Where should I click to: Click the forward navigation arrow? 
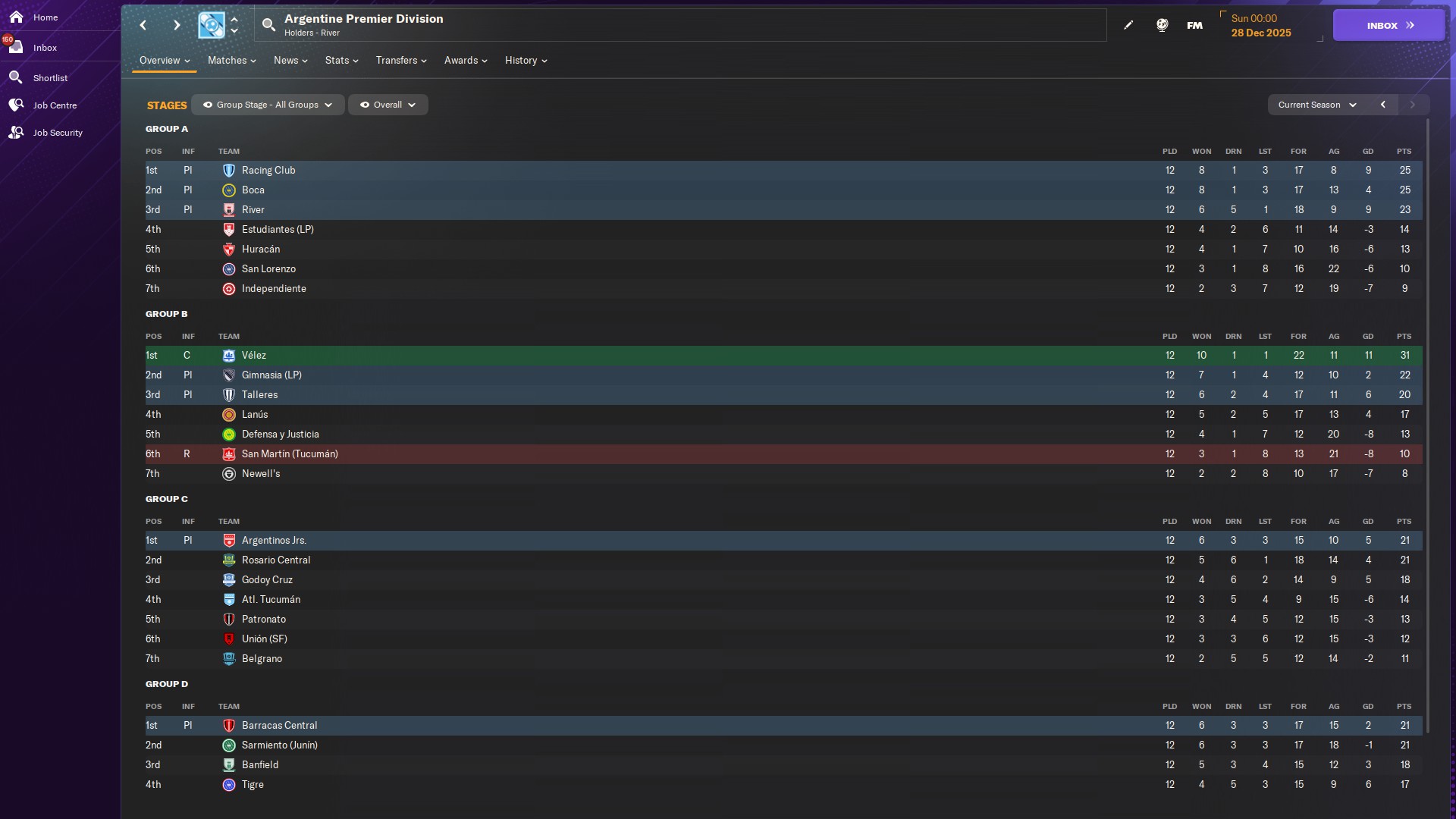click(177, 25)
